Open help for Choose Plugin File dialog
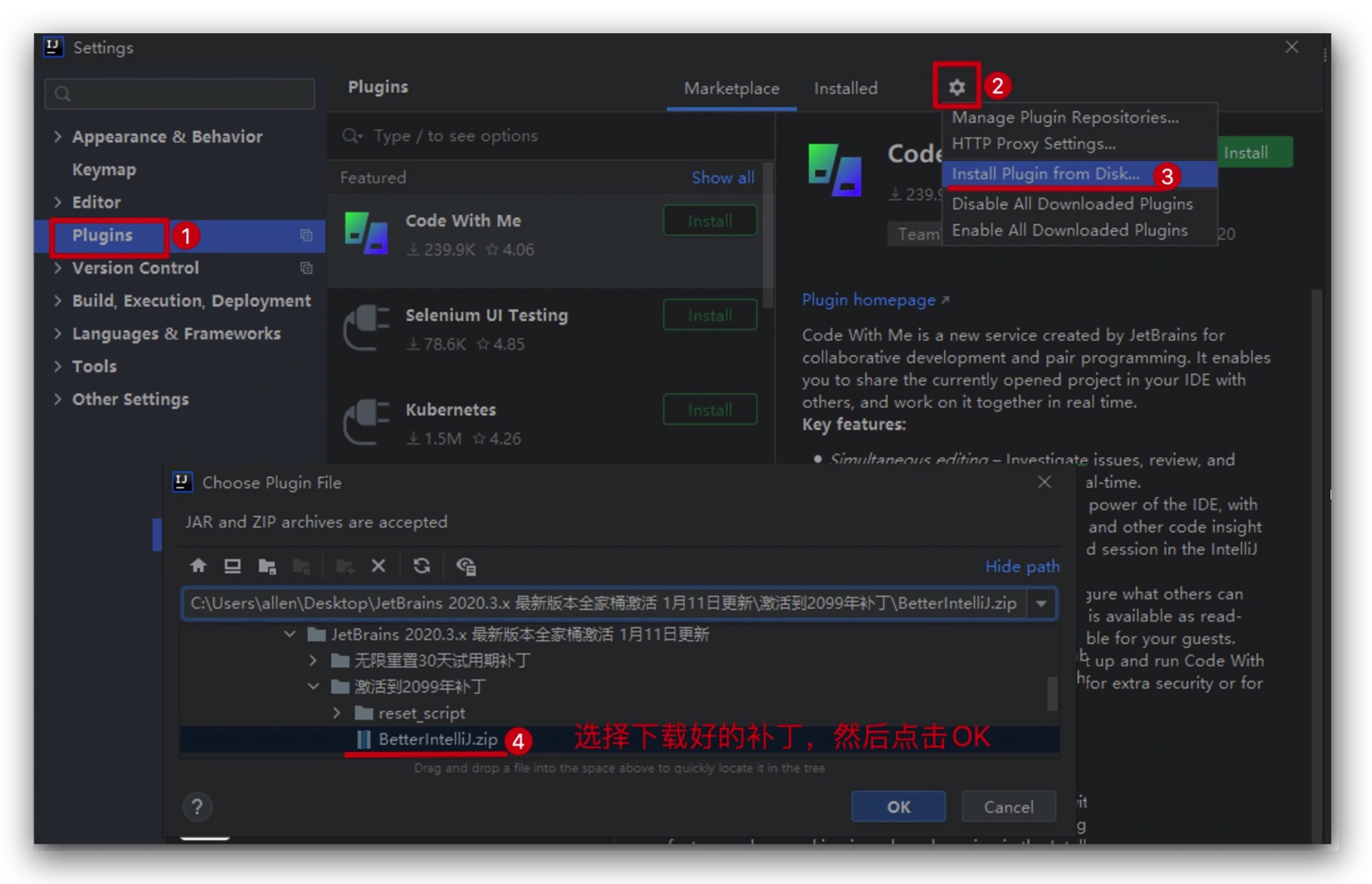 coord(197,807)
